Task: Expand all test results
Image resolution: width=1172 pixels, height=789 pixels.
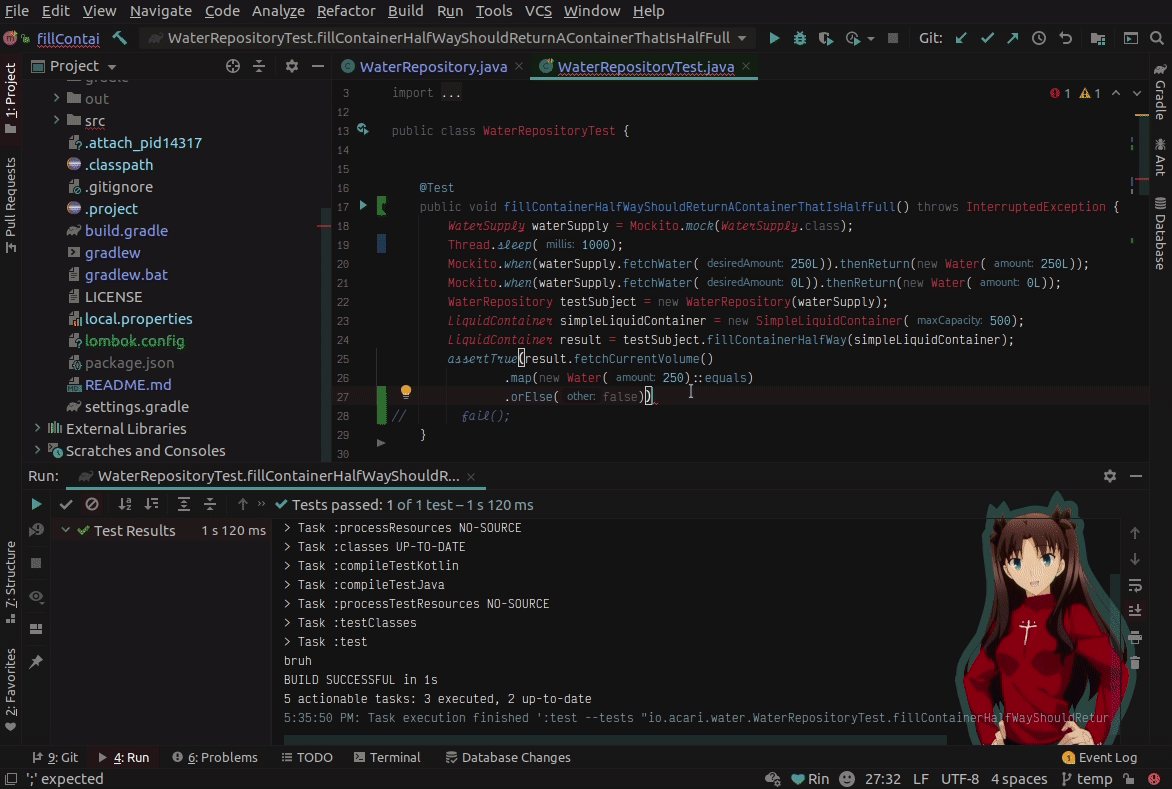Action: pyautogui.click(x=184, y=504)
